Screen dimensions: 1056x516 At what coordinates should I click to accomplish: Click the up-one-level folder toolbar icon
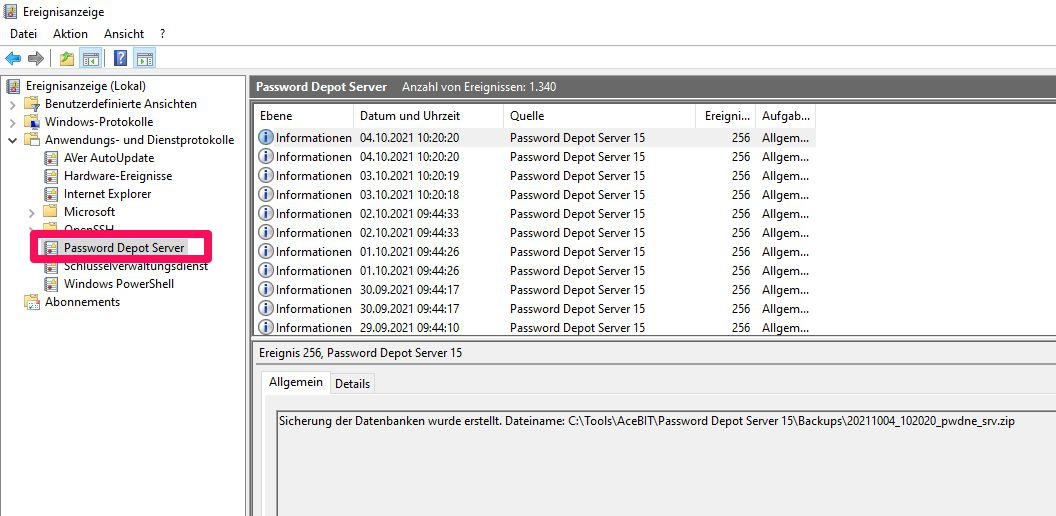(x=67, y=59)
